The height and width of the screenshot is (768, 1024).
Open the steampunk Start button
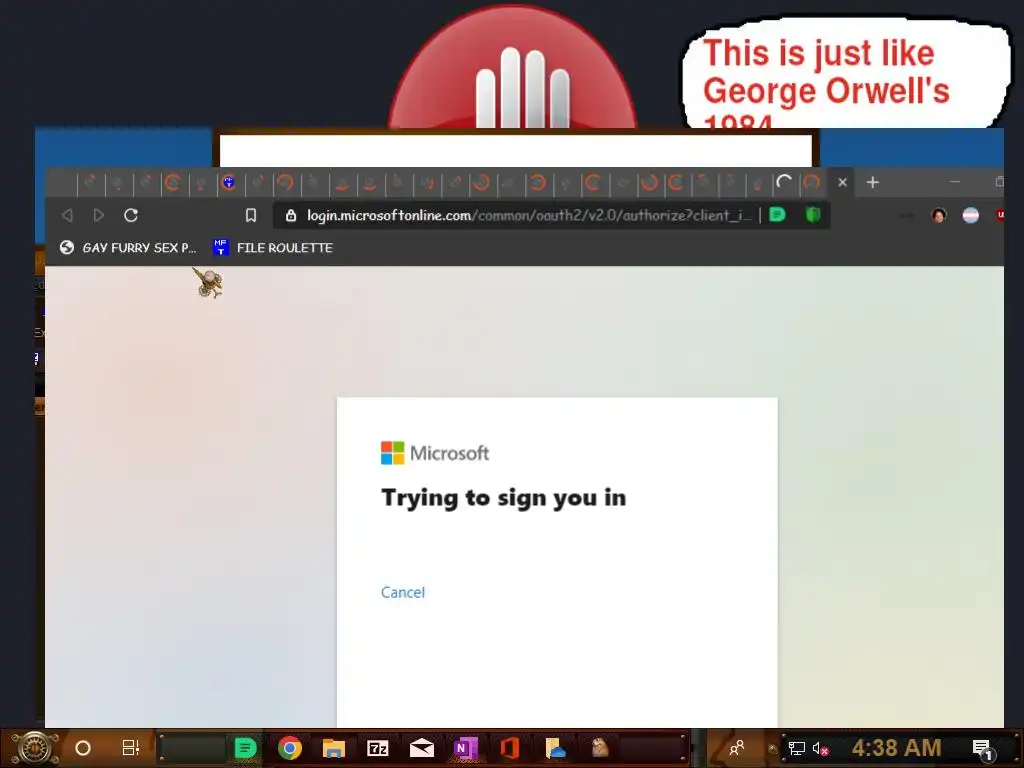pos(34,748)
